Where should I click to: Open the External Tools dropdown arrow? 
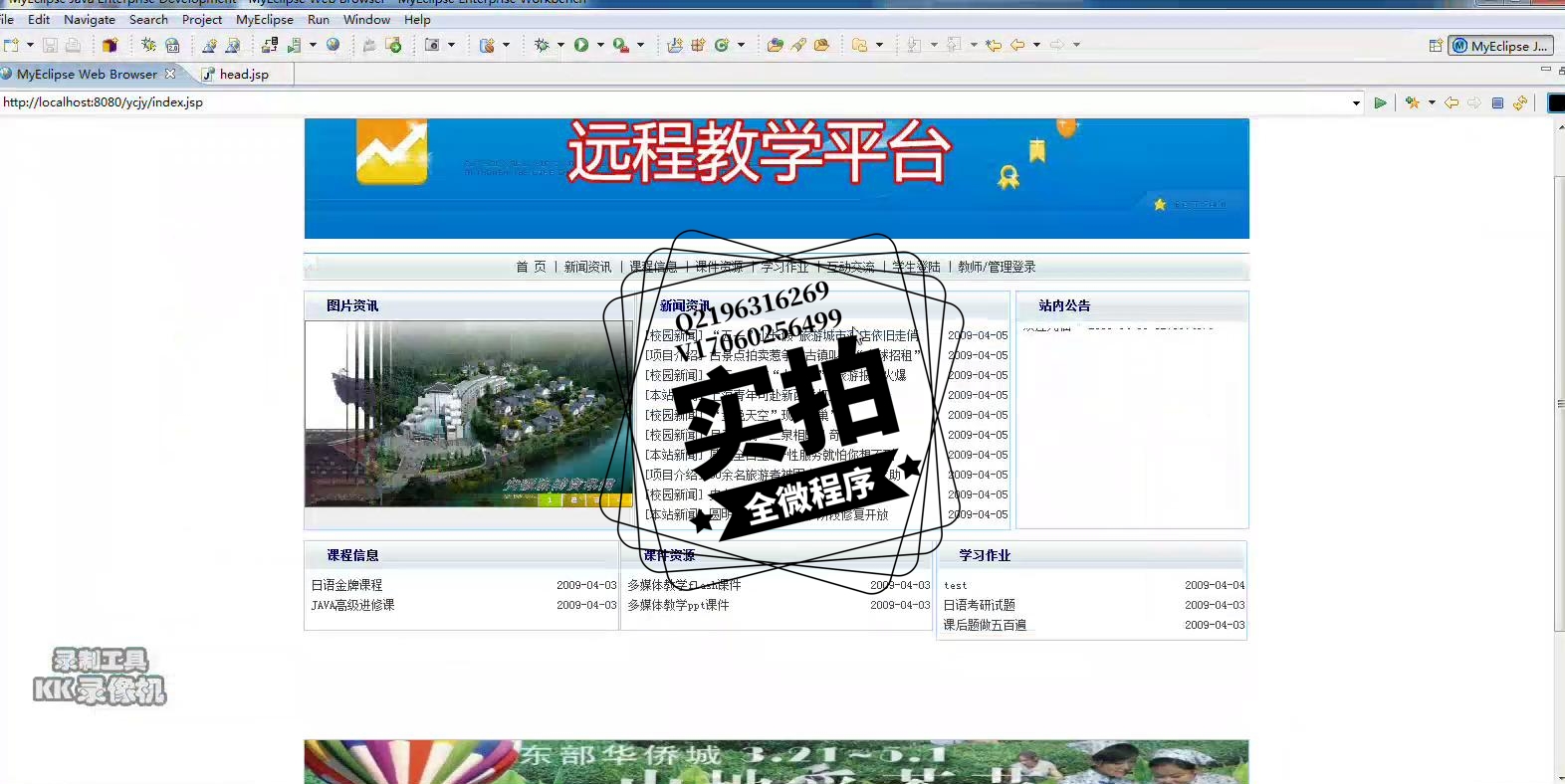coord(640,45)
